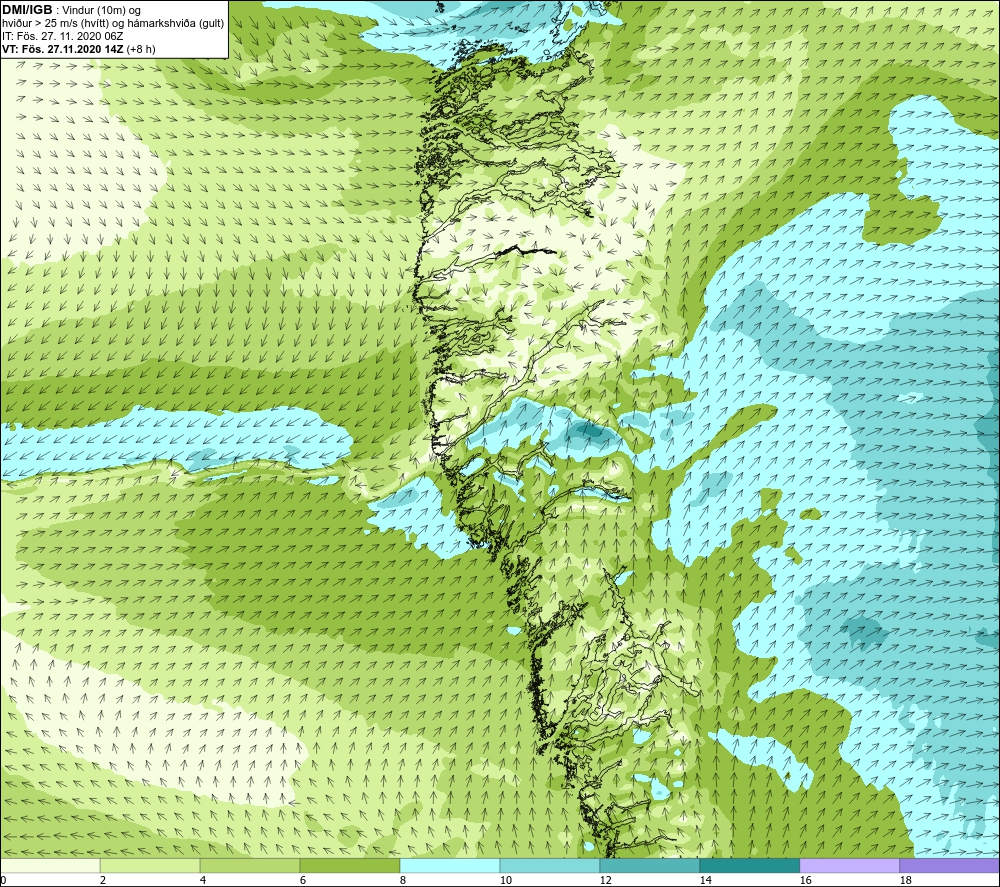The image size is (1000, 887).
Task: Select the 2–4 m/s light green swatch
Action: tap(150, 865)
